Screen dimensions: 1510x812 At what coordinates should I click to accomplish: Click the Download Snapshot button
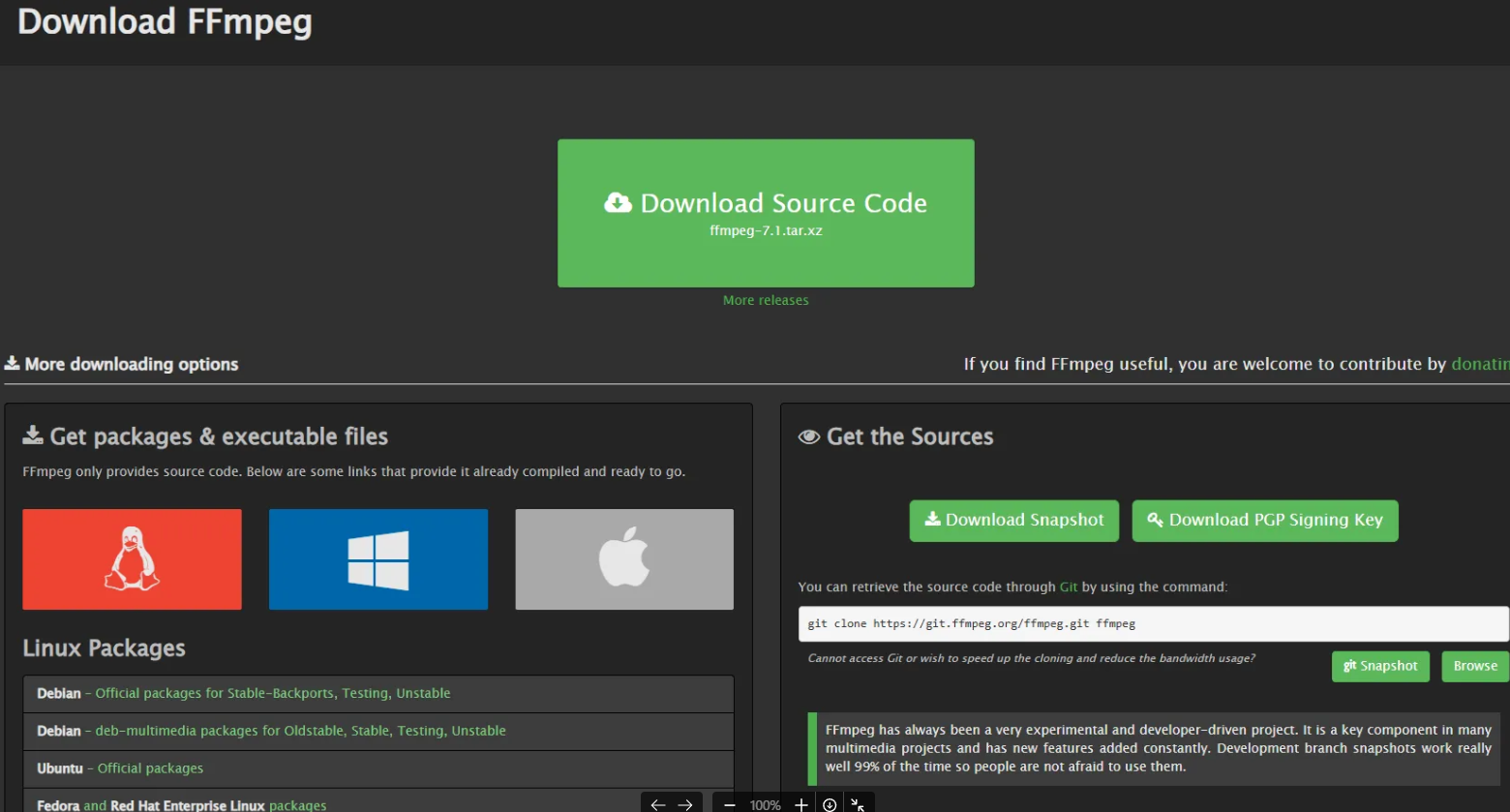pos(1014,521)
